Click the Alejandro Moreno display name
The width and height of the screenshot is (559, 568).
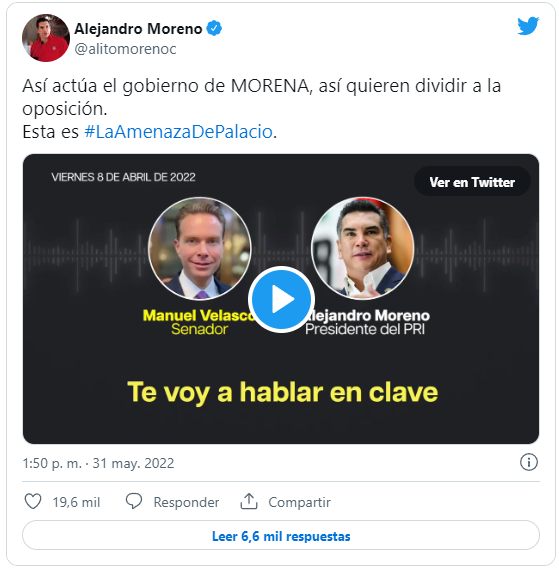pyautogui.click(x=138, y=29)
